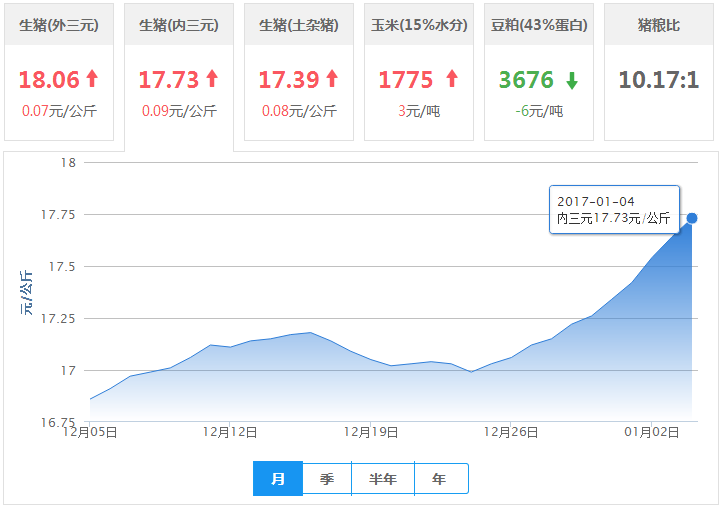The height and width of the screenshot is (511, 724).
Task: Open the 豆粕(43%蛋白) price card
Action: tap(539, 72)
